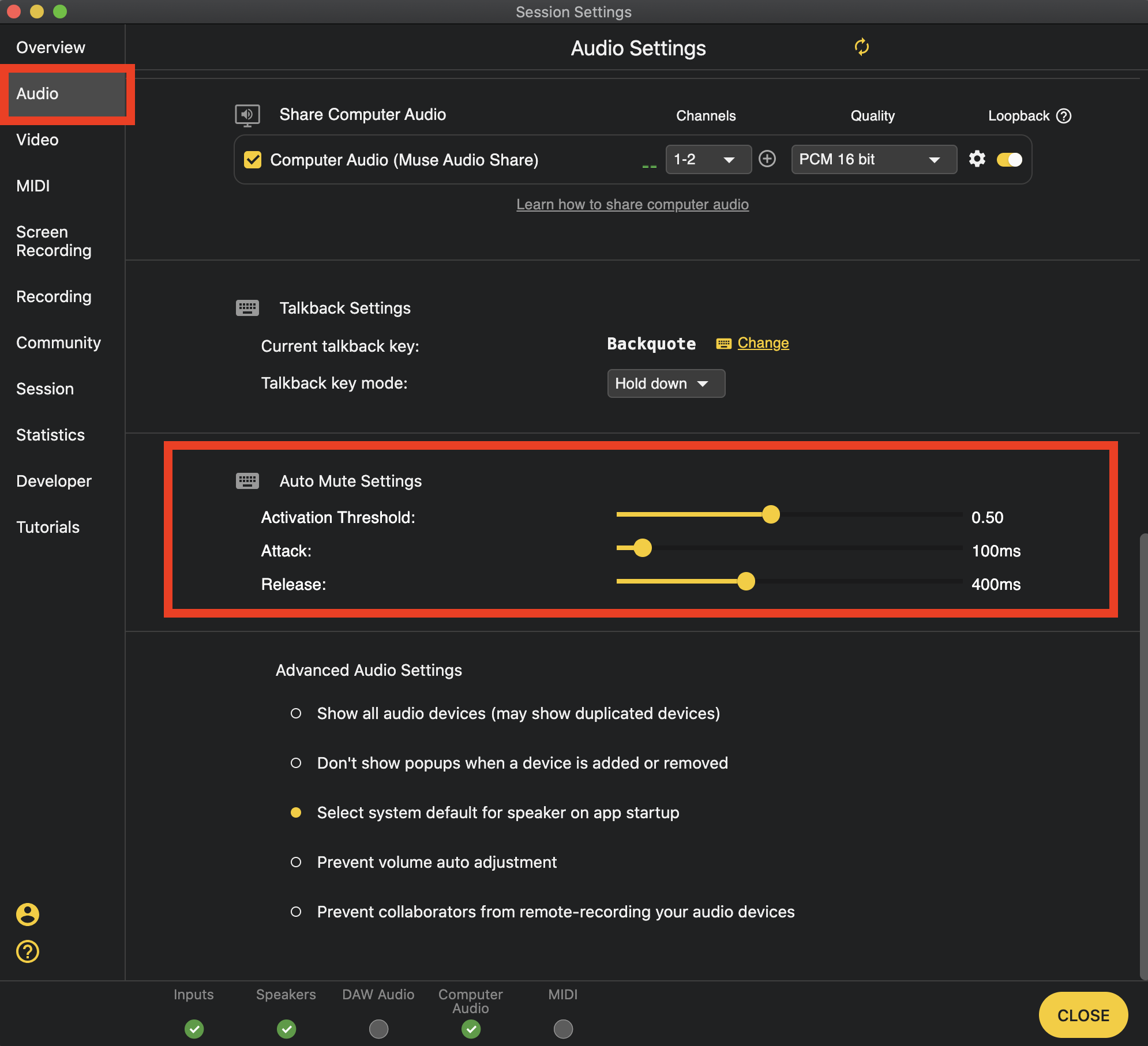
Task: Open the 1-2 Channels dropdown
Action: coord(708,159)
